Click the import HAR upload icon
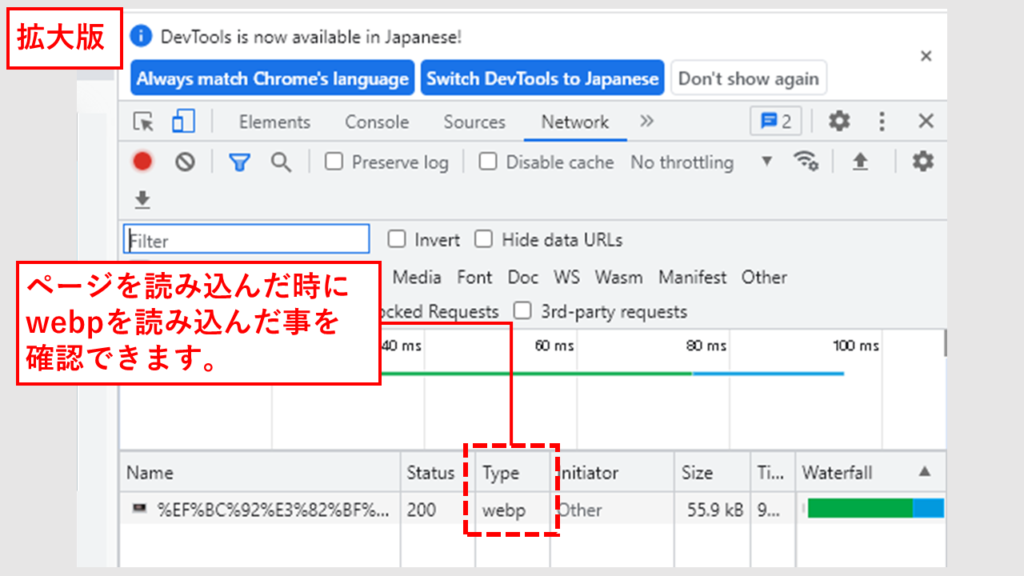Screen dimensions: 1024x576 860,162
